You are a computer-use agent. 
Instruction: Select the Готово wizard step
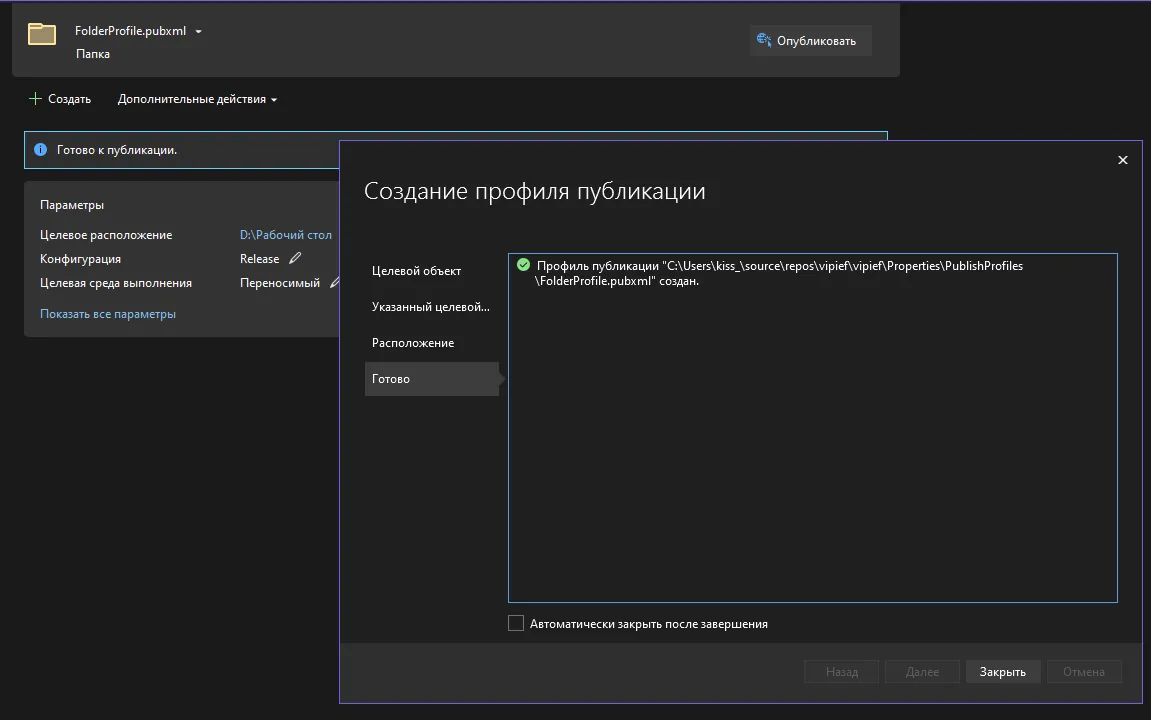[x=432, y=379]
